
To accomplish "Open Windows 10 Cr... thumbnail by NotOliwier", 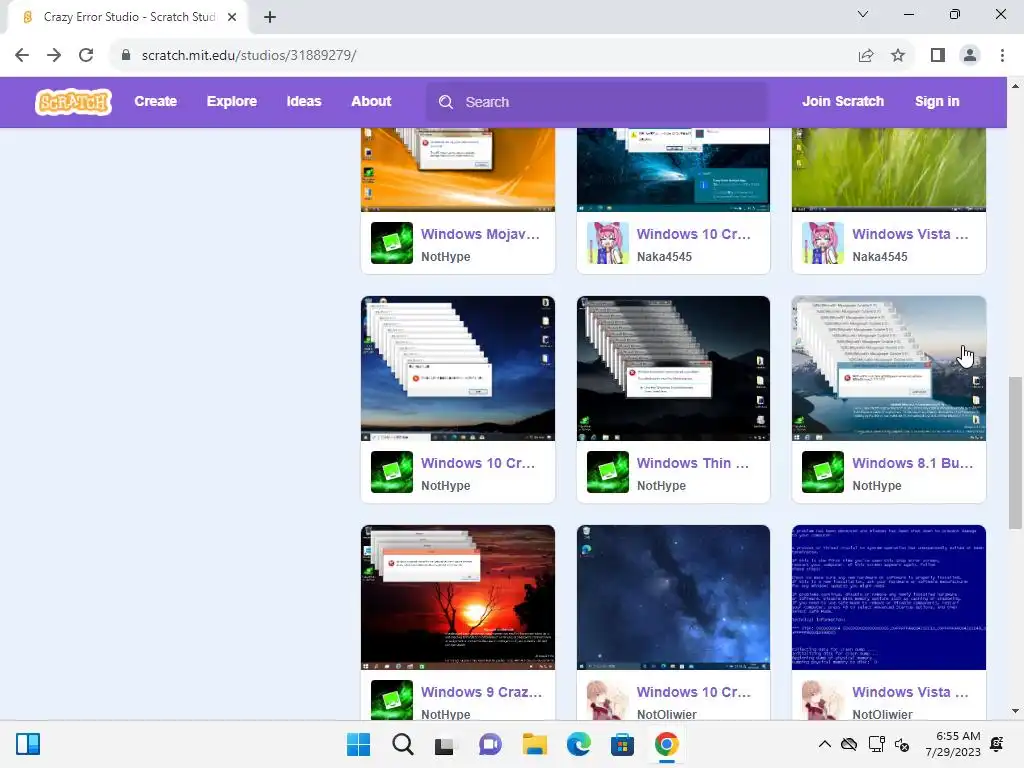I will pos(673,598).
